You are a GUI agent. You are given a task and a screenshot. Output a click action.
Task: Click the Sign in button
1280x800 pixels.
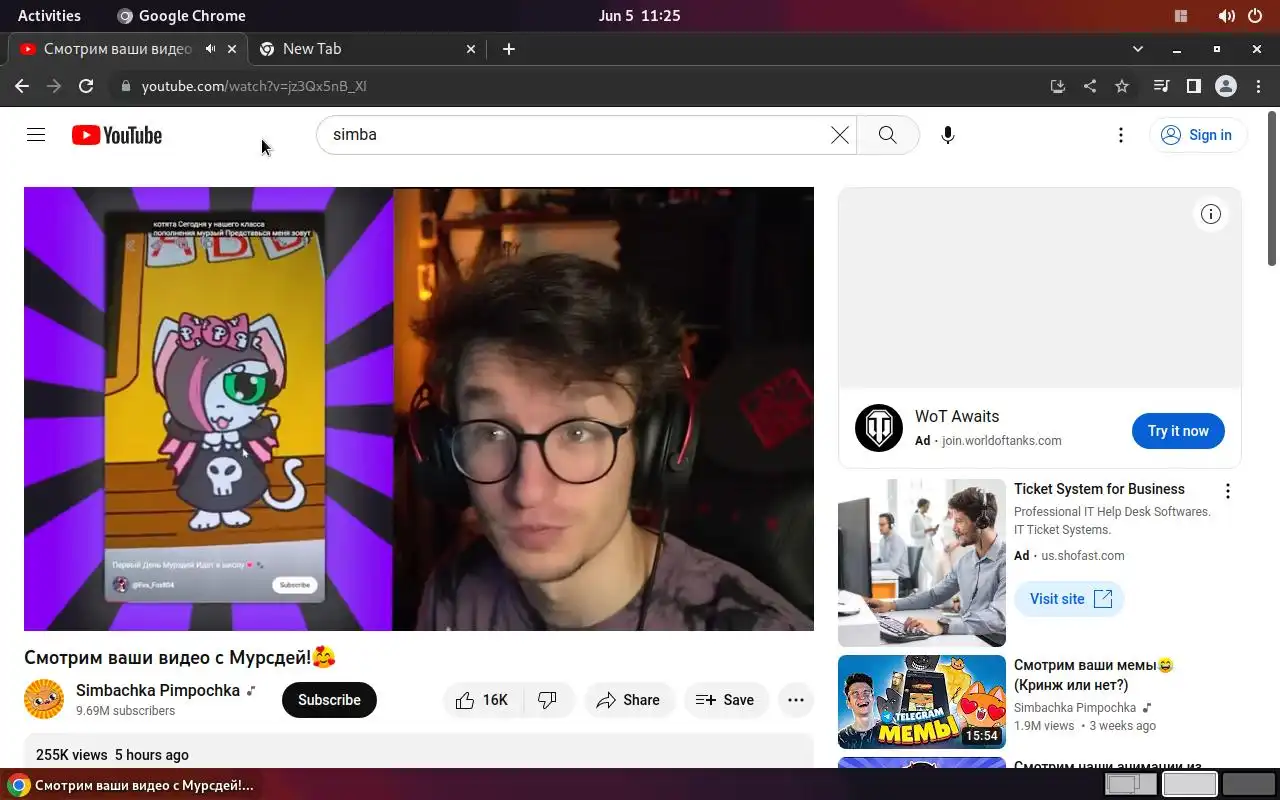point(1197,135)
